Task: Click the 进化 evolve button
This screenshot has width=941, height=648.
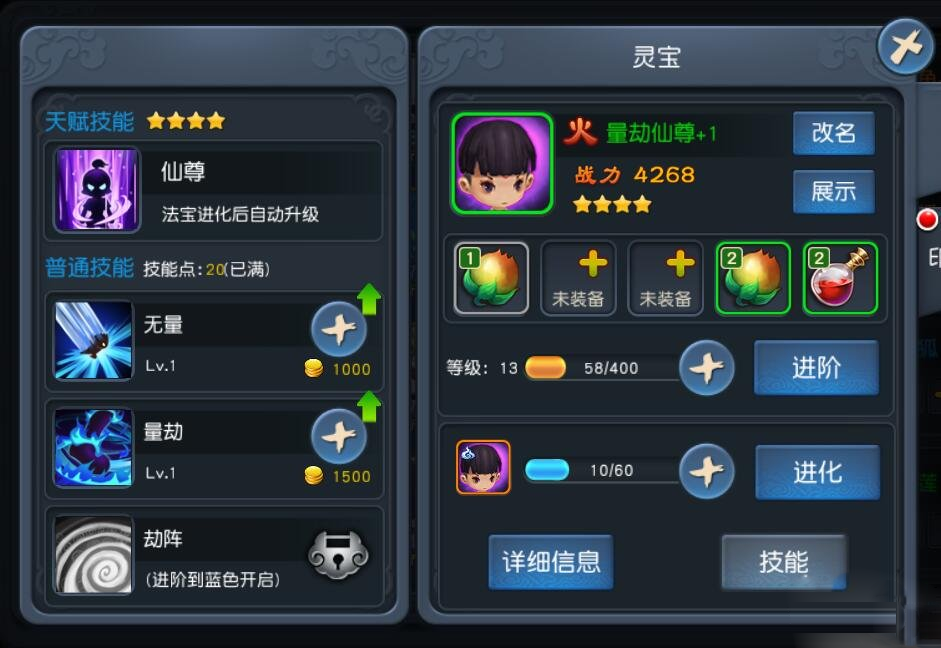Action: tap(817, 472)
